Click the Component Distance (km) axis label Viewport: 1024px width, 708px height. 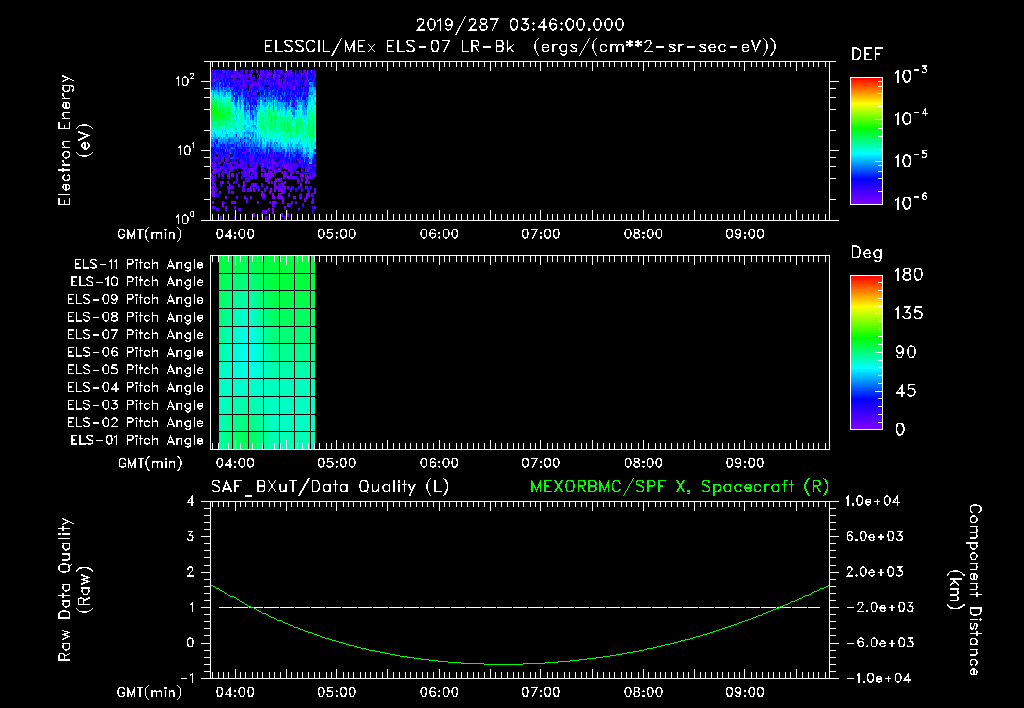tap(965, 590)
